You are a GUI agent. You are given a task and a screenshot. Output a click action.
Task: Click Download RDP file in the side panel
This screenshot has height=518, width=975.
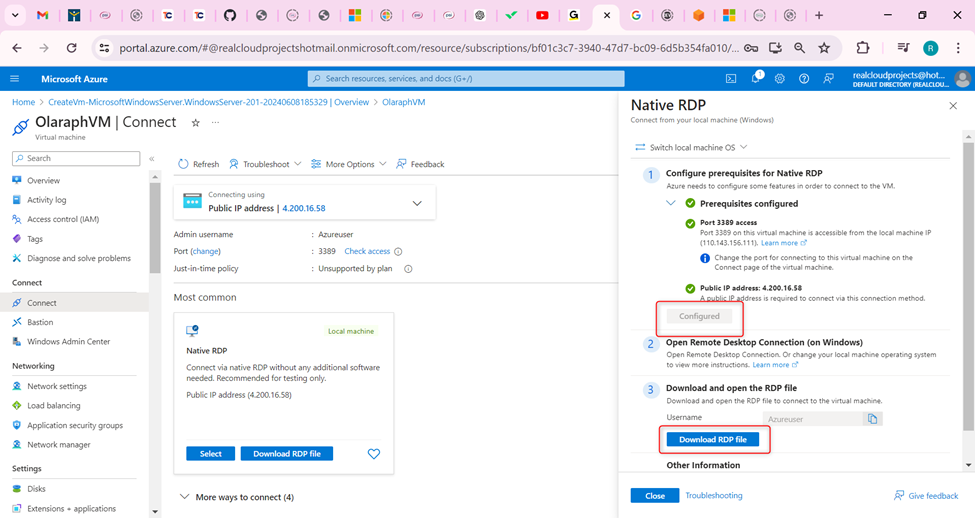point(713,440)
